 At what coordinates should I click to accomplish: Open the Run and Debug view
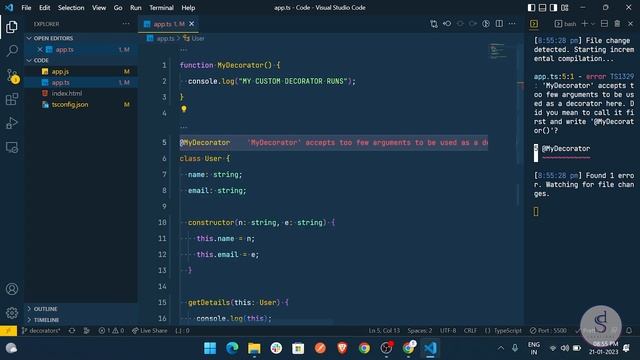(12, 123)
